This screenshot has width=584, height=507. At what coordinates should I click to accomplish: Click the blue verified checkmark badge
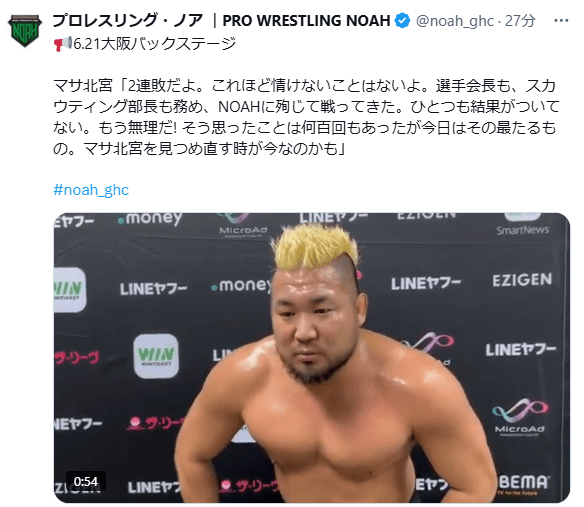coord(403,21)
